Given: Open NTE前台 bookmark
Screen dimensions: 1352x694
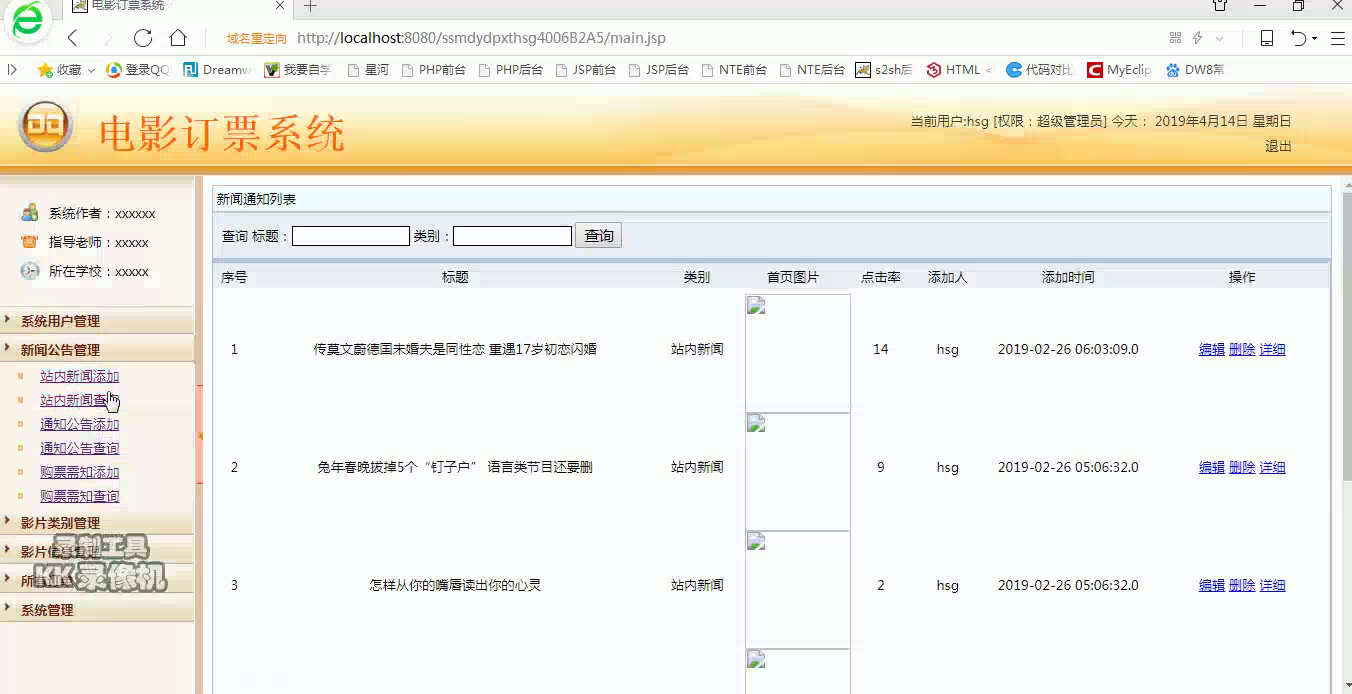Looking at the screenshot, I should pos(734,70).
